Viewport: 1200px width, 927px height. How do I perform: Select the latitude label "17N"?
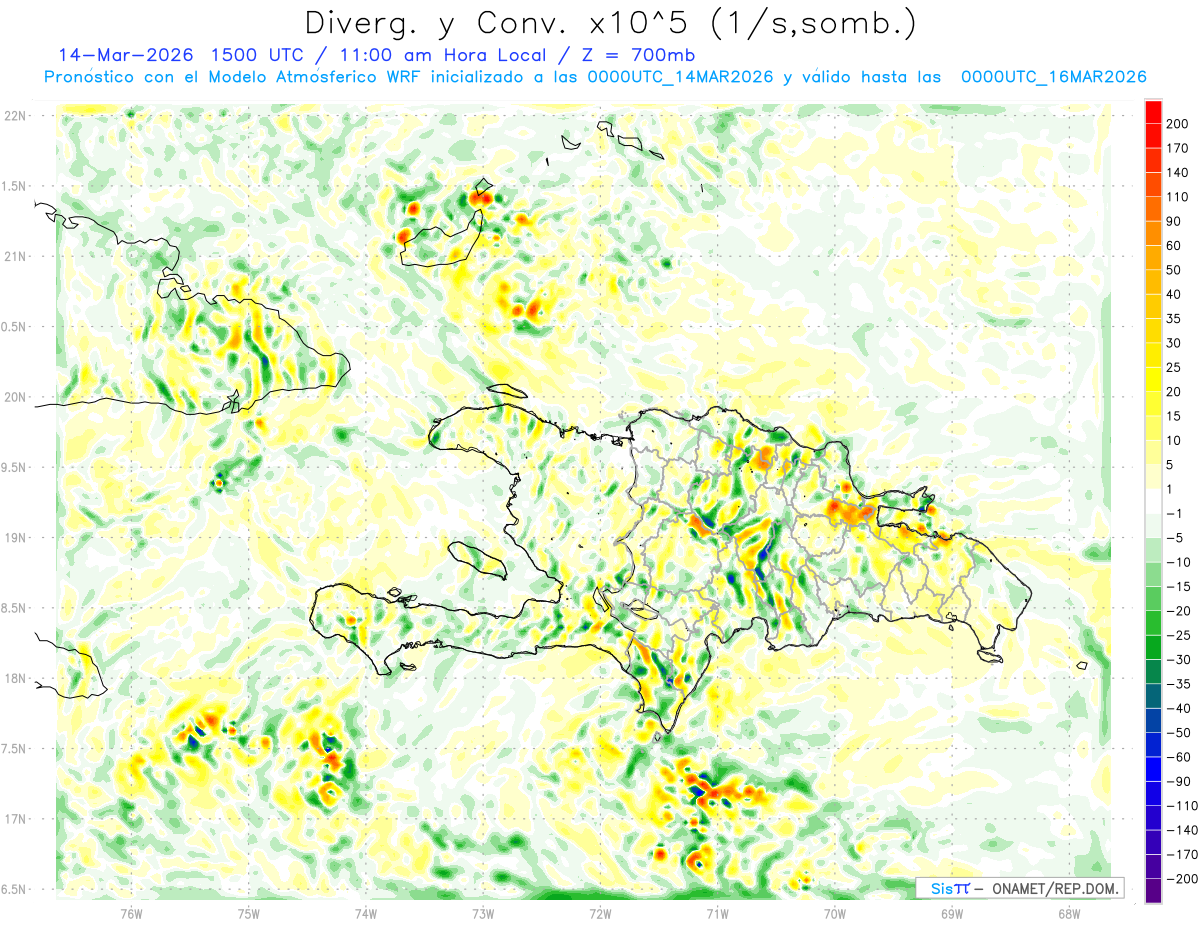[x=15, y=819]
